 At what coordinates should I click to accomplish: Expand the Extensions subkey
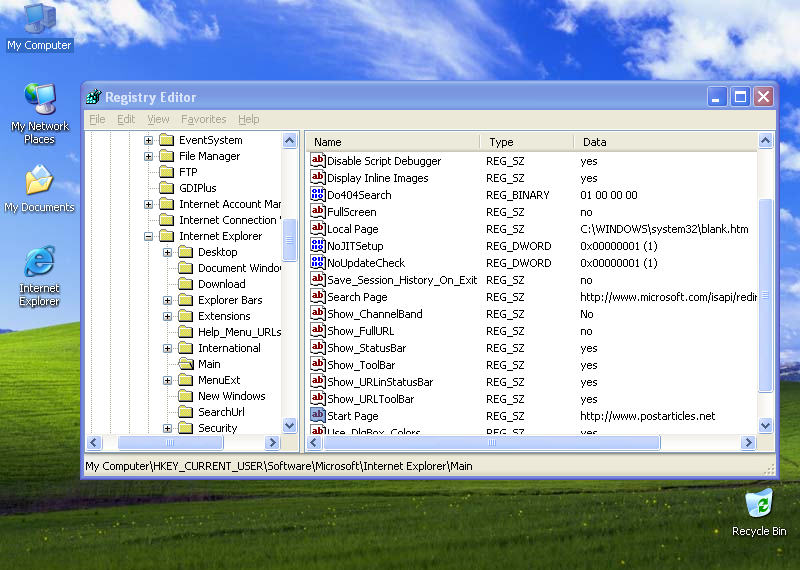tap(167, 316)
